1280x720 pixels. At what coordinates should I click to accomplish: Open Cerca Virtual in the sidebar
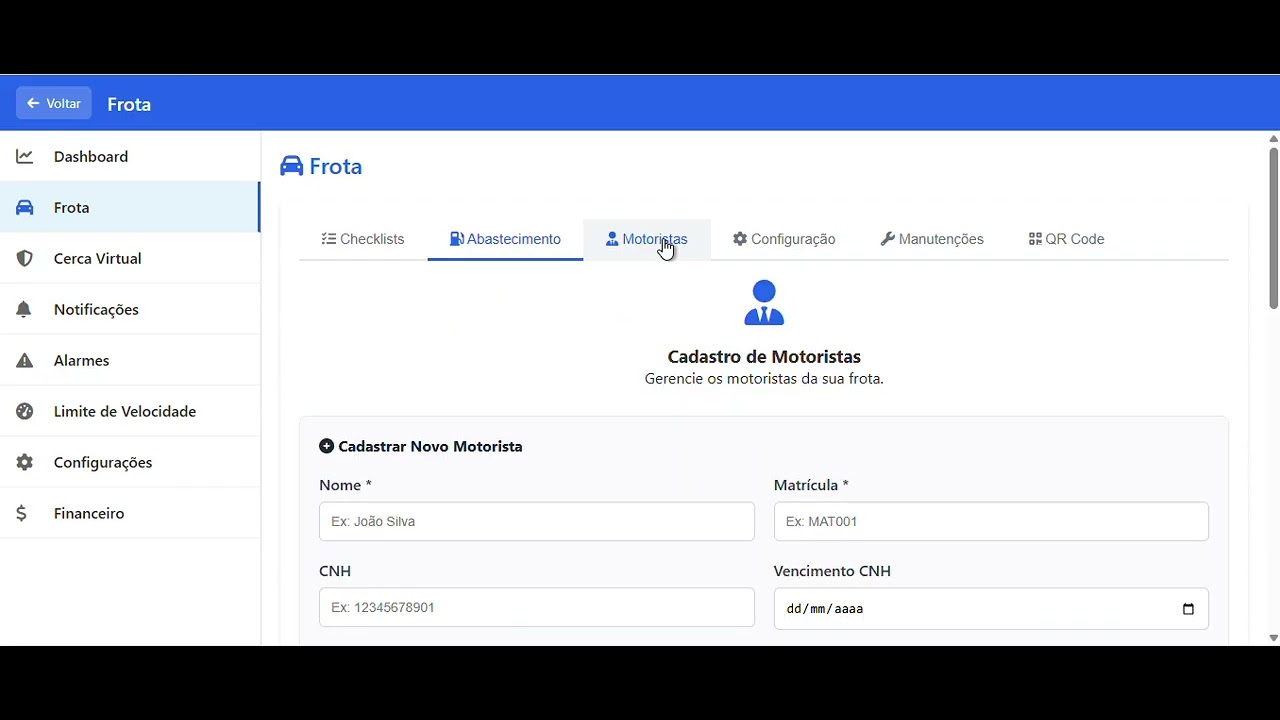coord(130,258)
